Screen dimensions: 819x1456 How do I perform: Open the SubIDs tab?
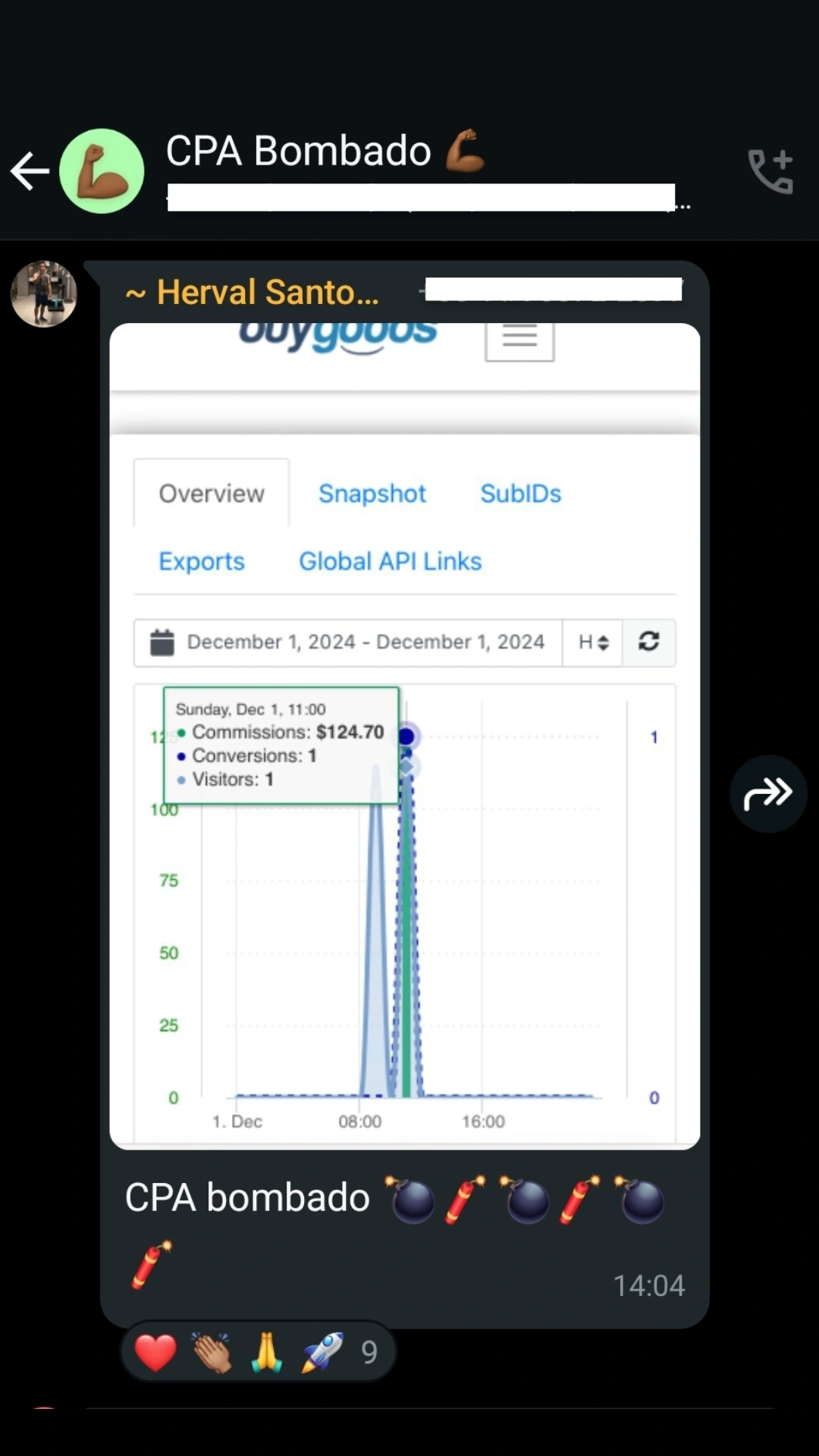[520, 494]
